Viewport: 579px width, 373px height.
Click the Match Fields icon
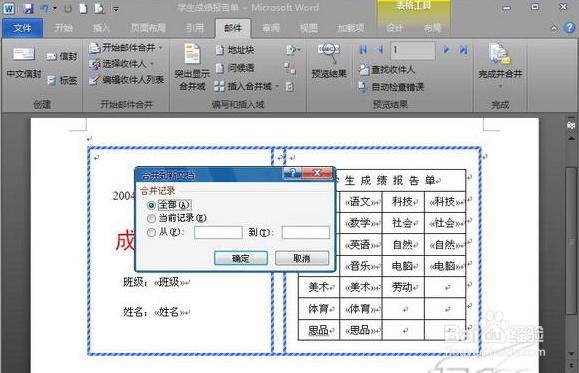click(x=290, y=68)
